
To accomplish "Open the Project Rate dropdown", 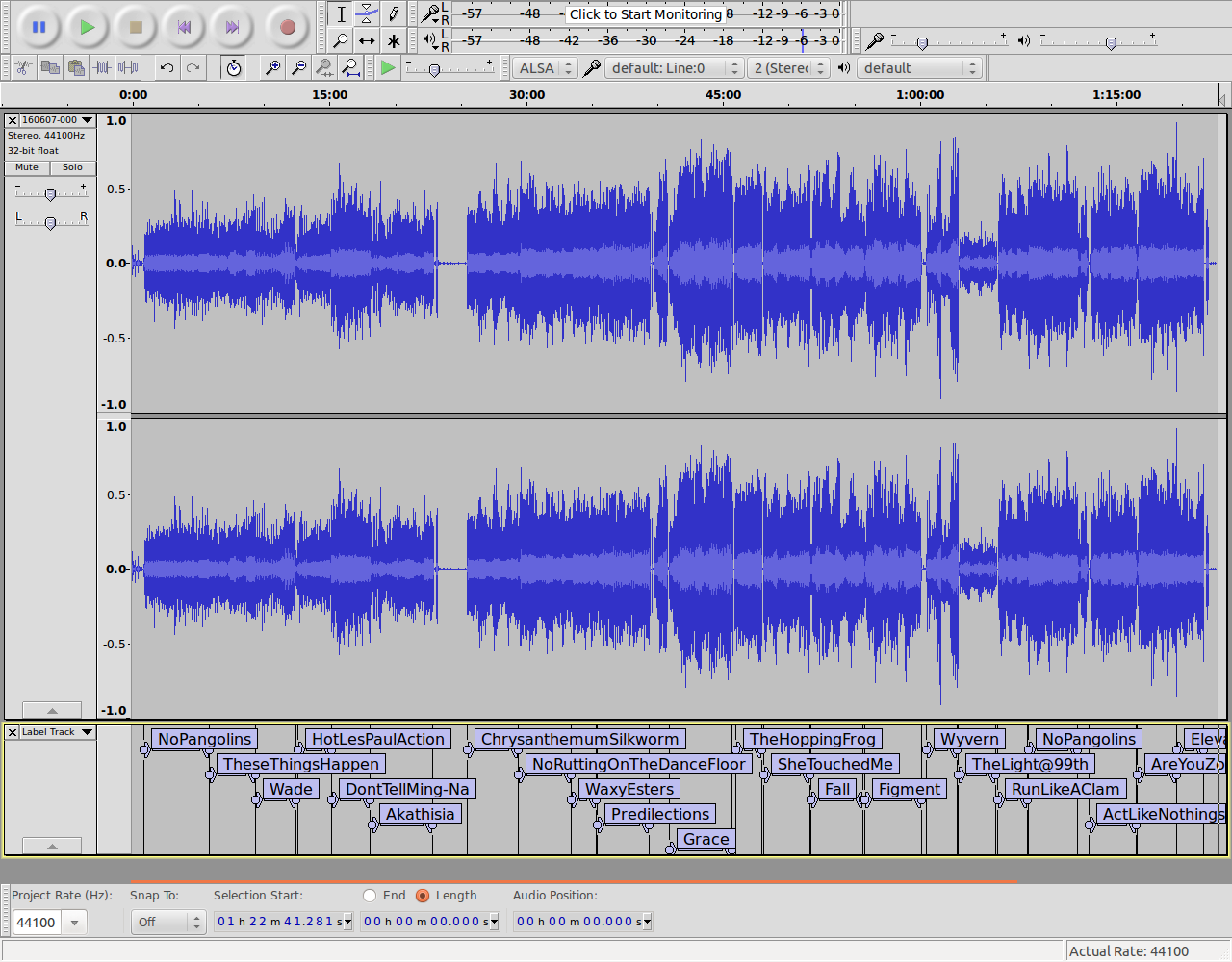I will 74,923.
